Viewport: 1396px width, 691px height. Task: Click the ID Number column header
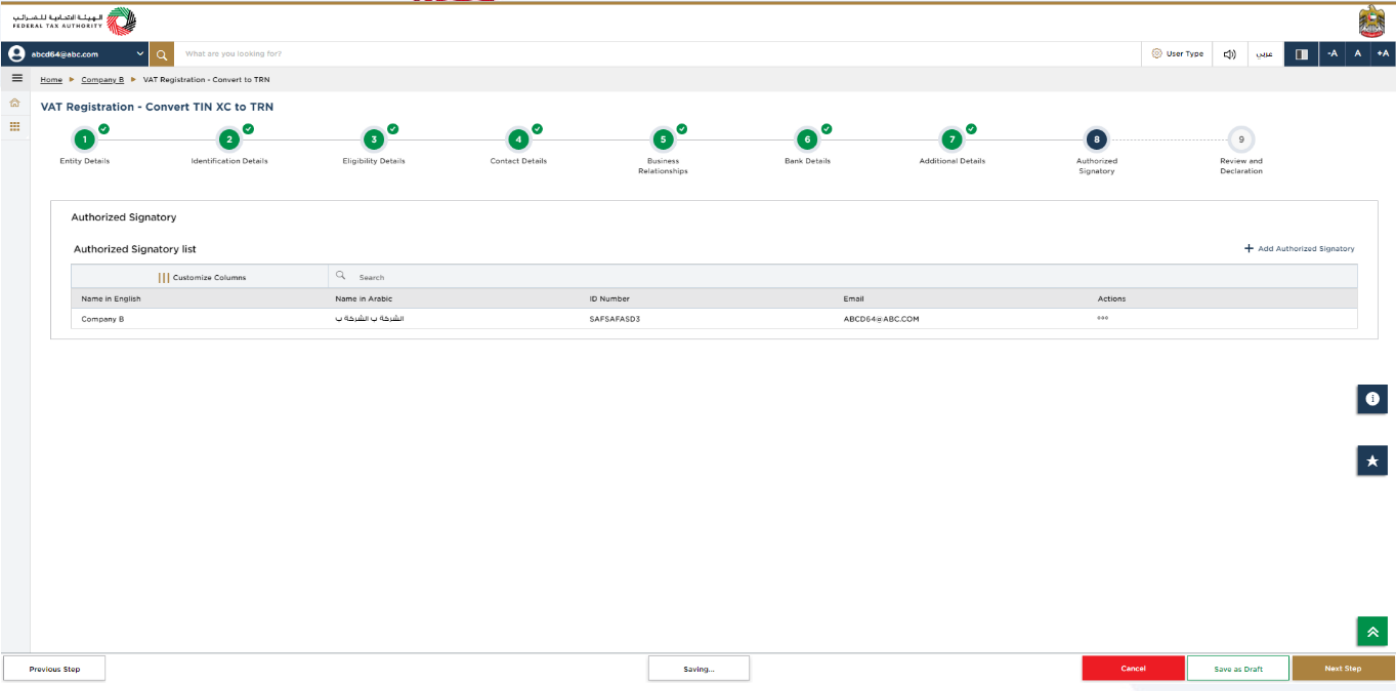coord(609,298)
